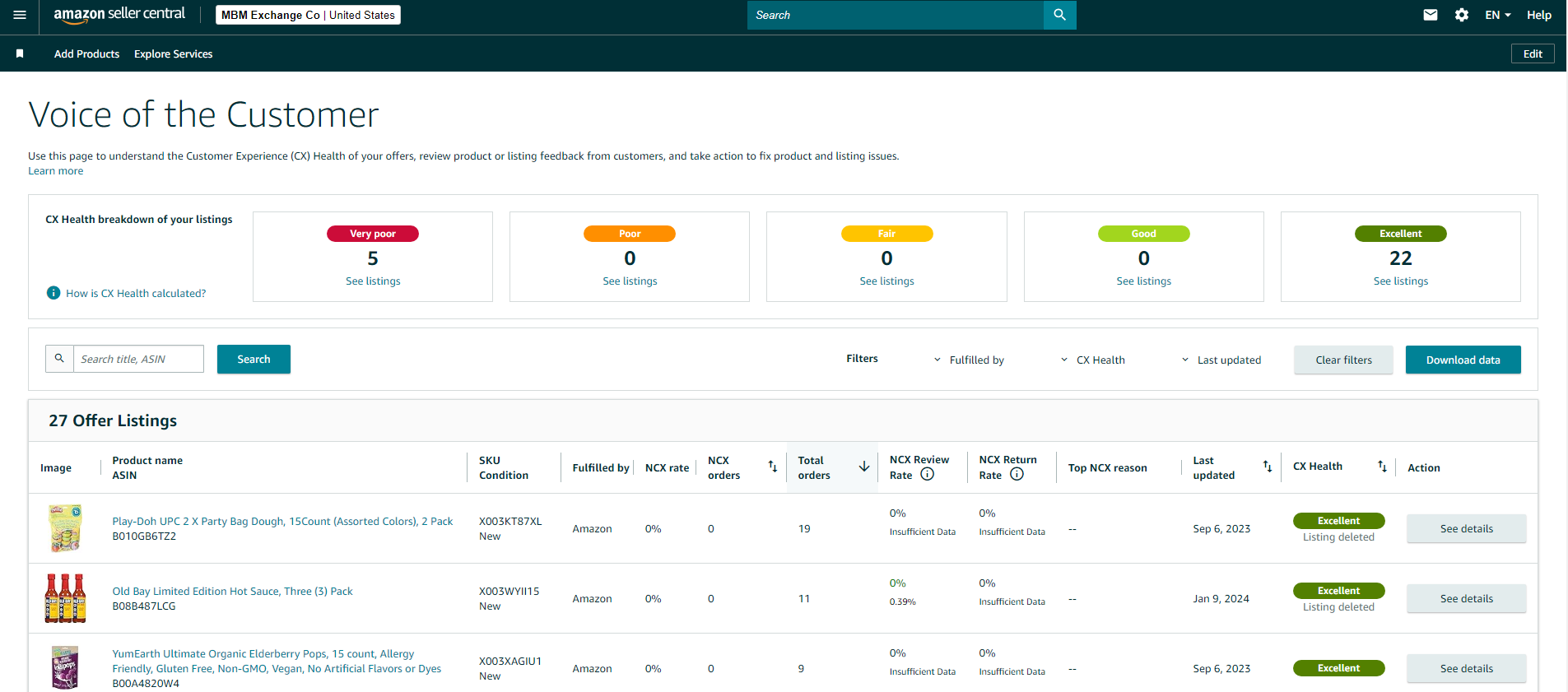
Task: Open Play-Doh Party Bag Dough product link
Action: (x=282, y=521)
